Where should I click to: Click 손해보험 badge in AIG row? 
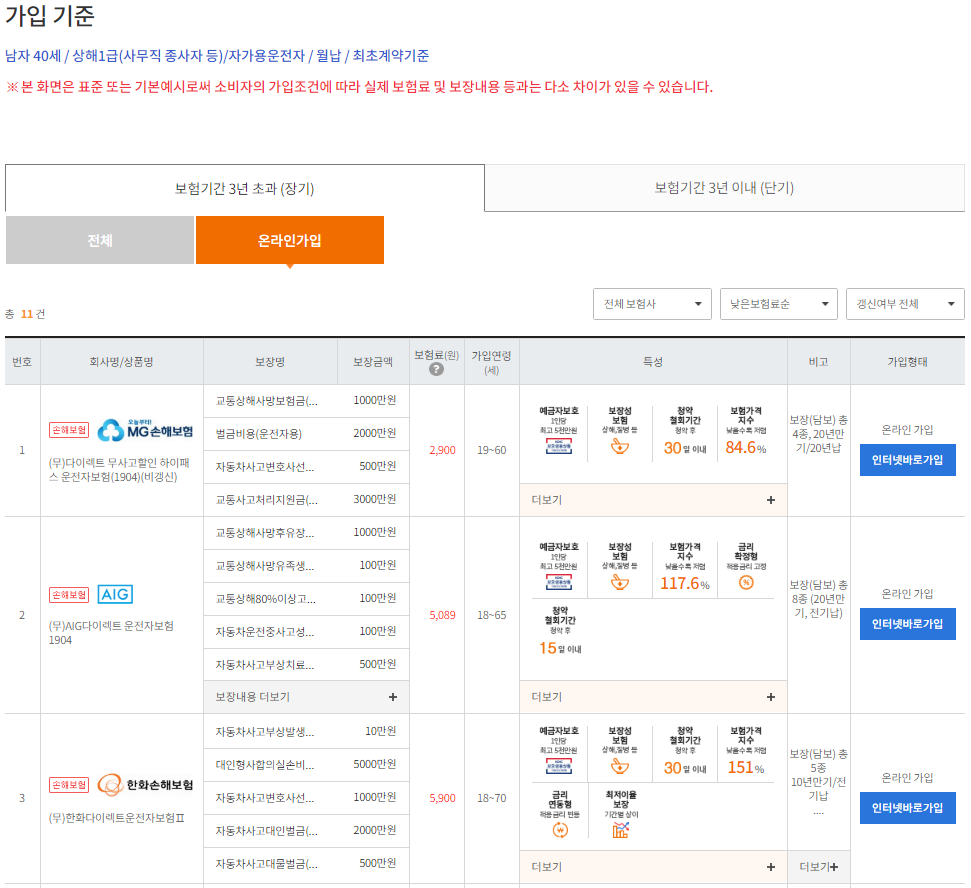pos(69,595)
